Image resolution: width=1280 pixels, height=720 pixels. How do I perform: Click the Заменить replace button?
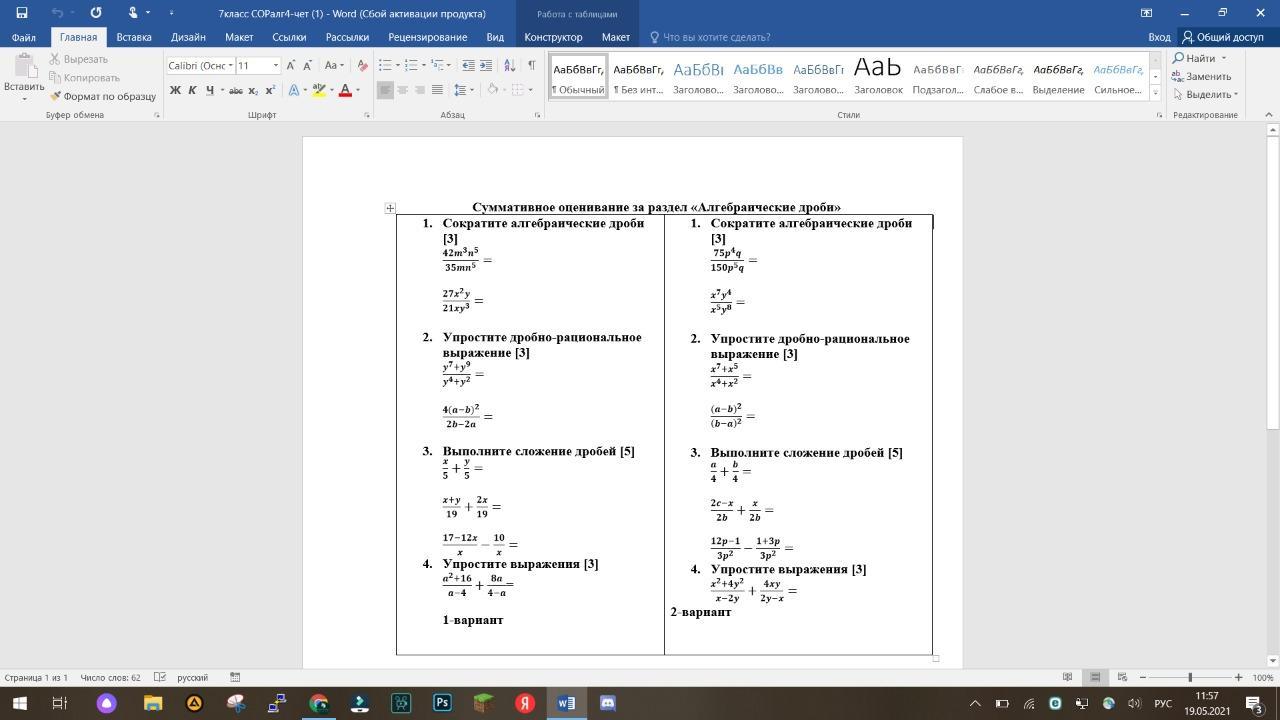coord(1202,76)
